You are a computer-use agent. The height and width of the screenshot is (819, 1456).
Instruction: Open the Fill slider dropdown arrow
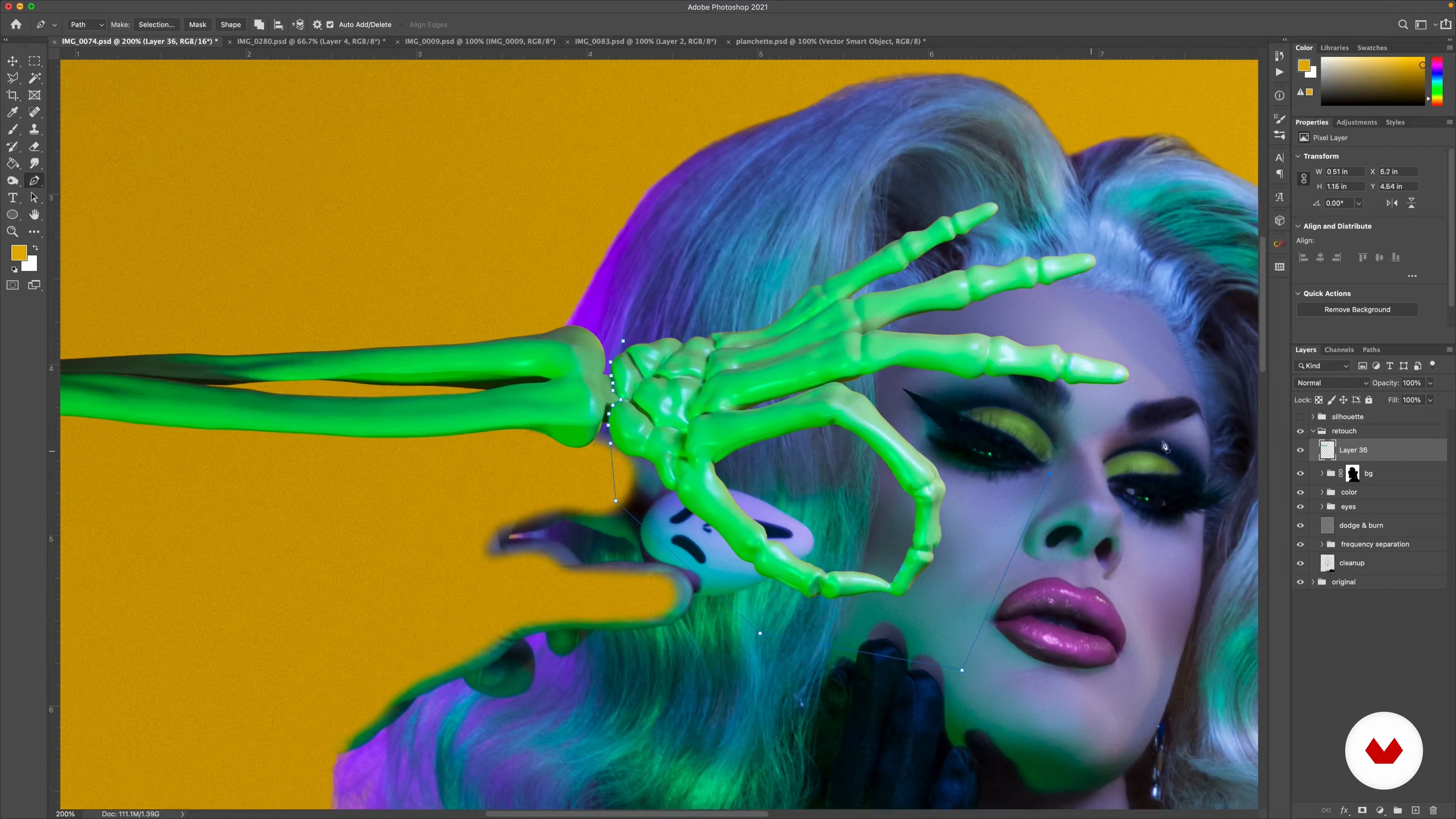click(x=1430, y=400)
